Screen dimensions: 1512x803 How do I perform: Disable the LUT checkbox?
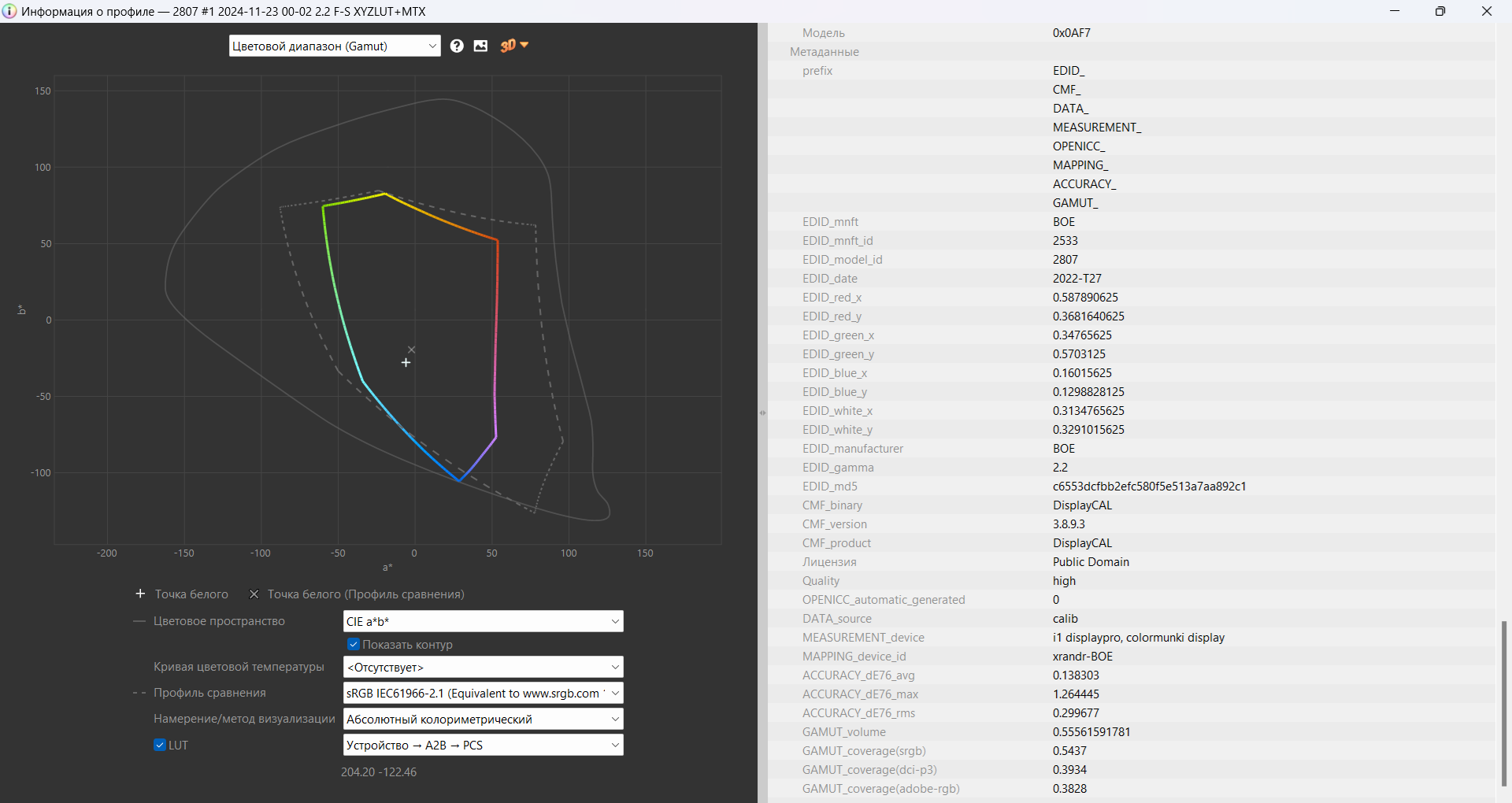[160, 745]
